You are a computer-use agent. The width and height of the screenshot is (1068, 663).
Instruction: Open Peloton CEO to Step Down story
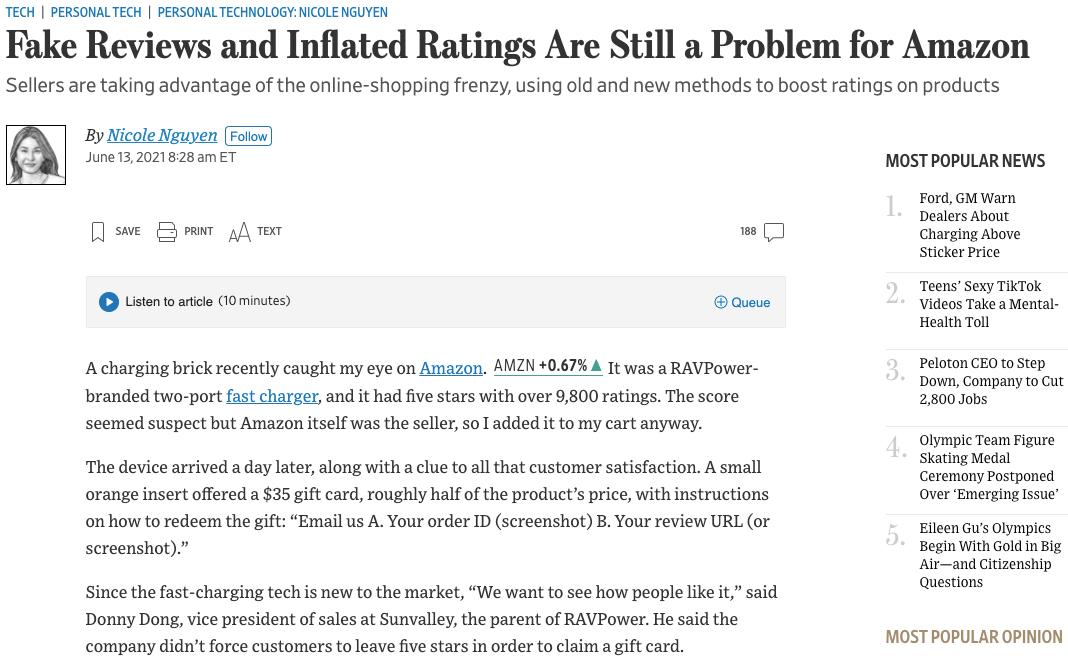pyautogui.click(x=991, y=380)
